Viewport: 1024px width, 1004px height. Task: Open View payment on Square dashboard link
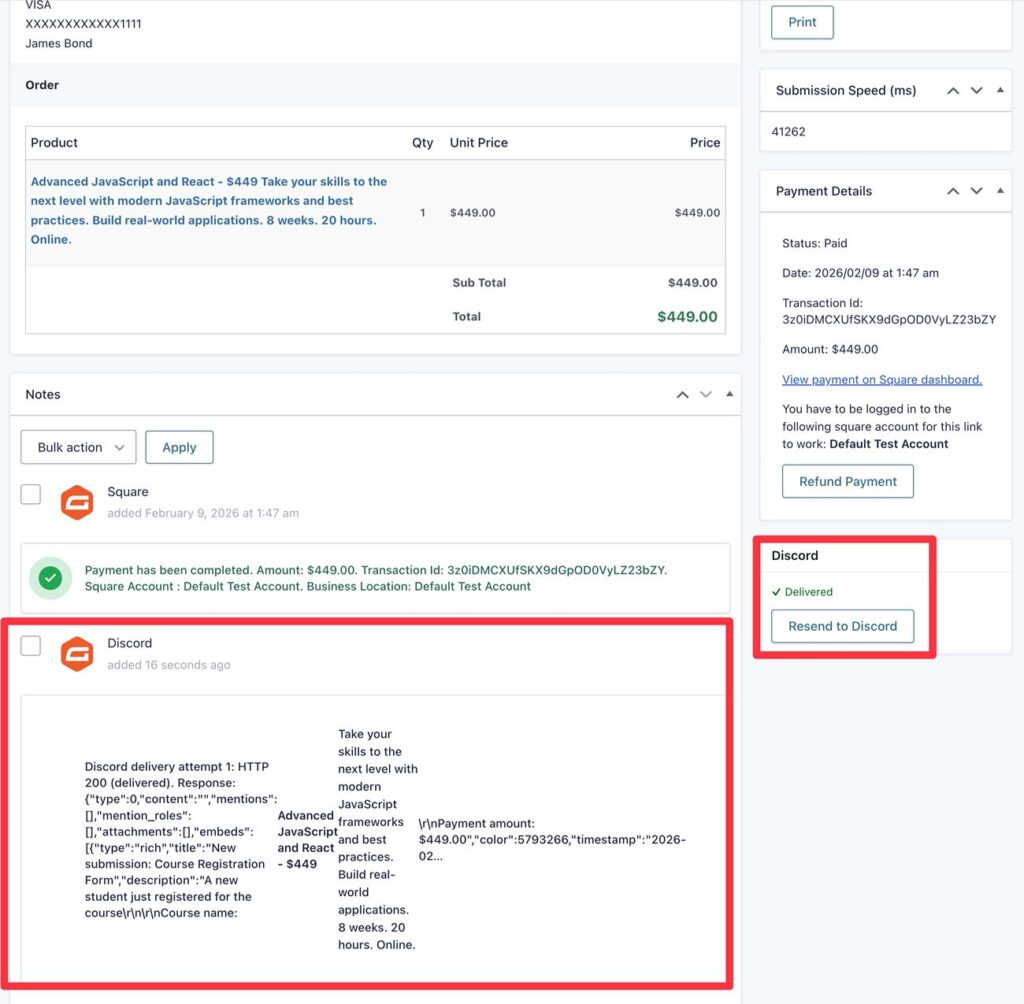[882, 380]
